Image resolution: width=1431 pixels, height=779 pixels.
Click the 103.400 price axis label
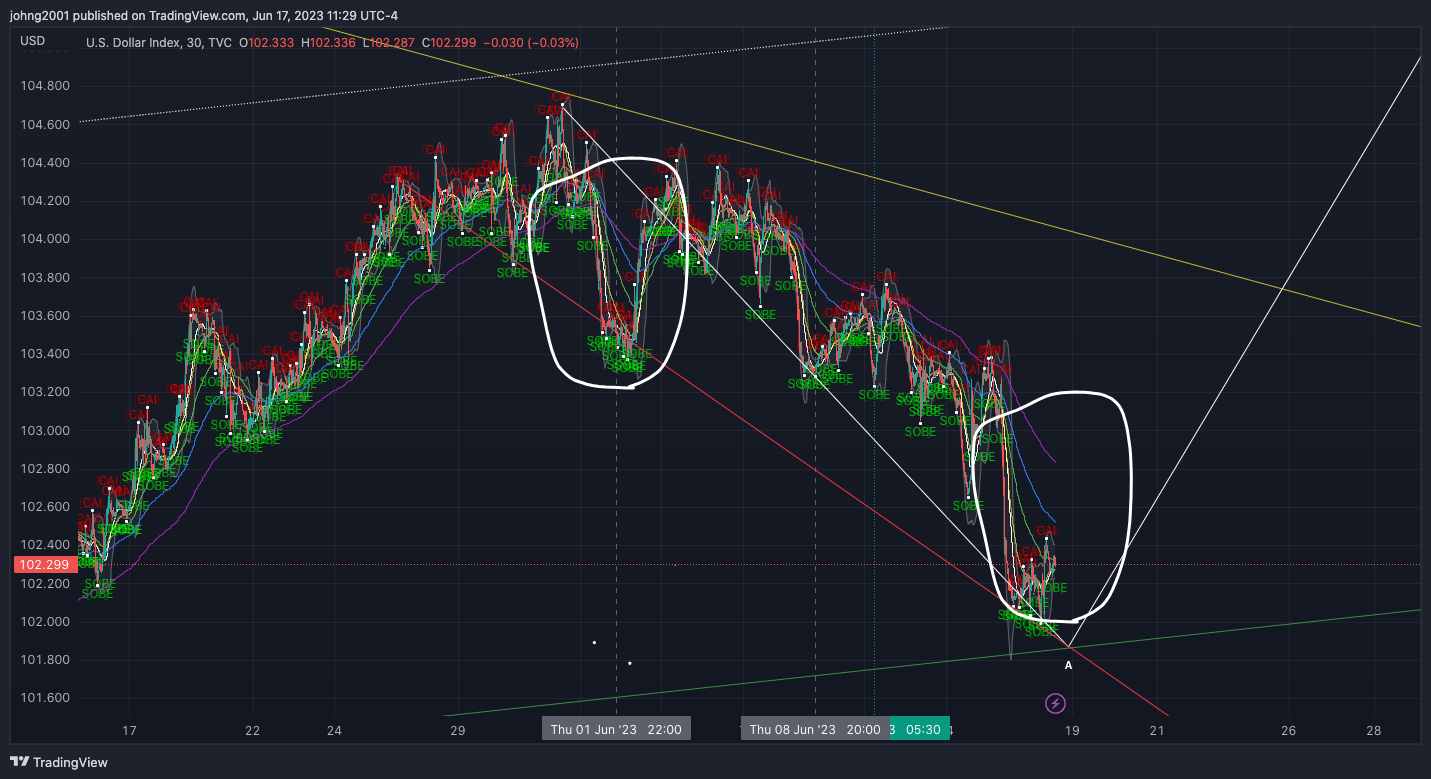45,354
